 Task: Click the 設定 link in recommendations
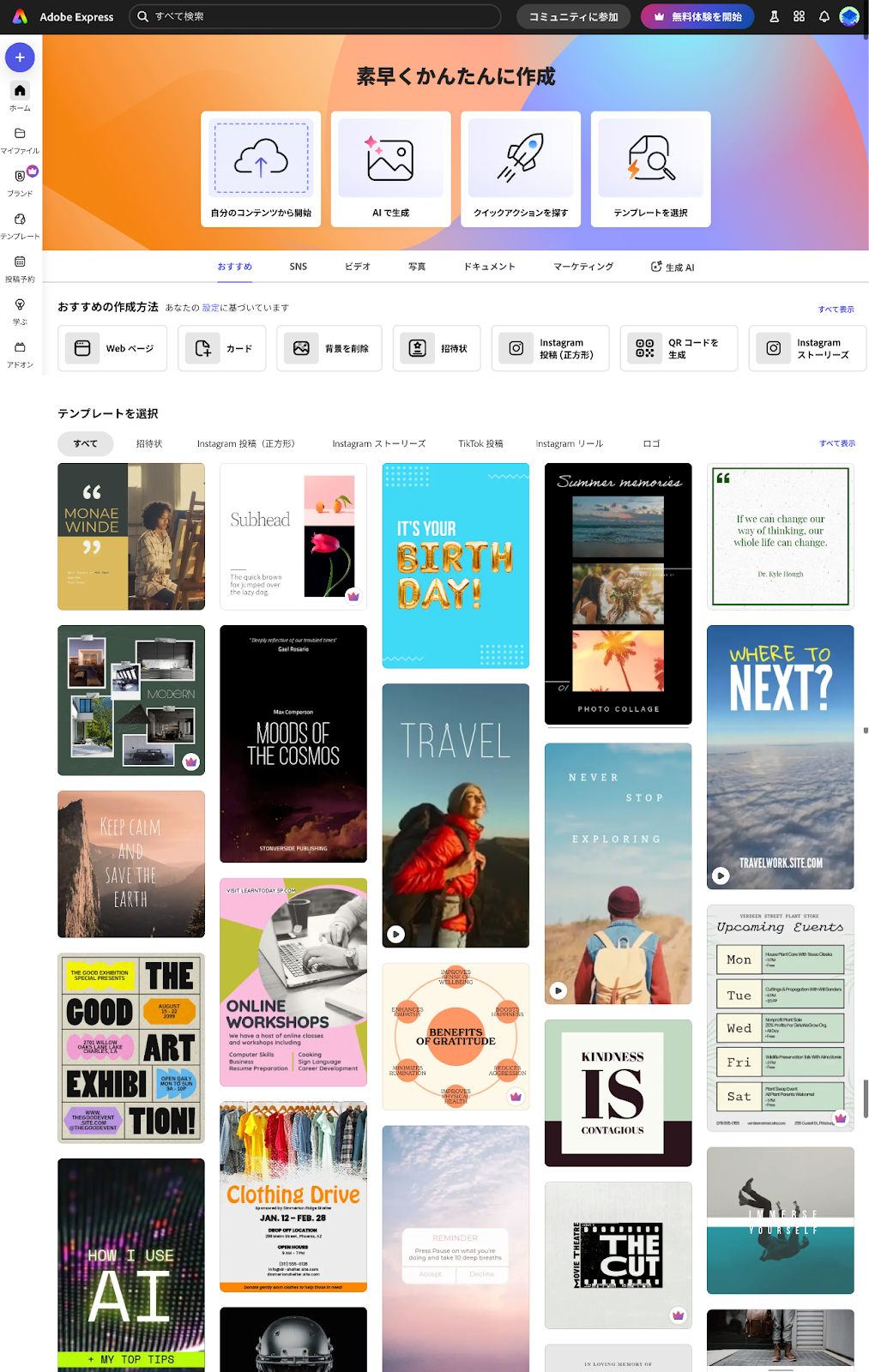[x=210, y=308]
